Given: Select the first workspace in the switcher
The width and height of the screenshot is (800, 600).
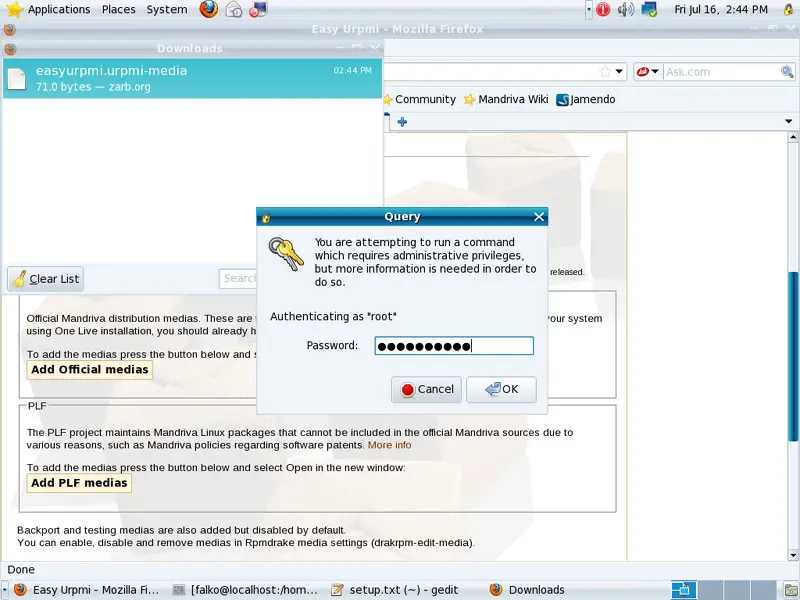Looking at the screenshot, I should tap(684, 590).
